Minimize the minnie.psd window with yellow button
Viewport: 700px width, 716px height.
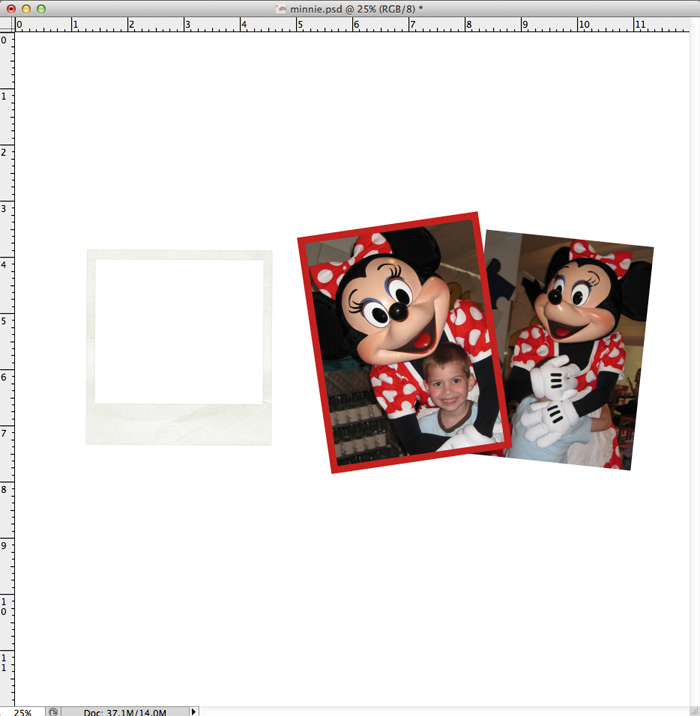pyautogui.click(x=26, y=9)
